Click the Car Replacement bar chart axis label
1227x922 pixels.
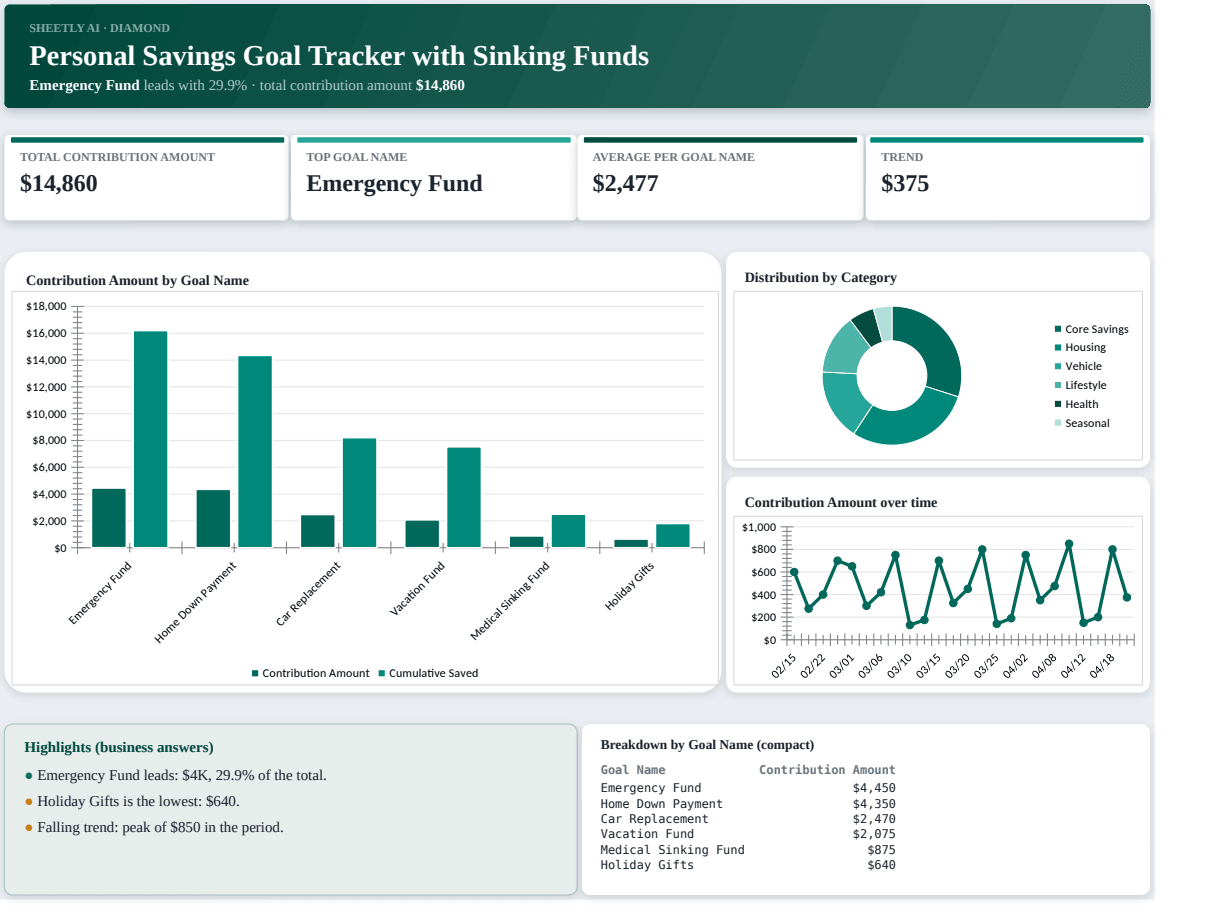[x=309, y=594]
